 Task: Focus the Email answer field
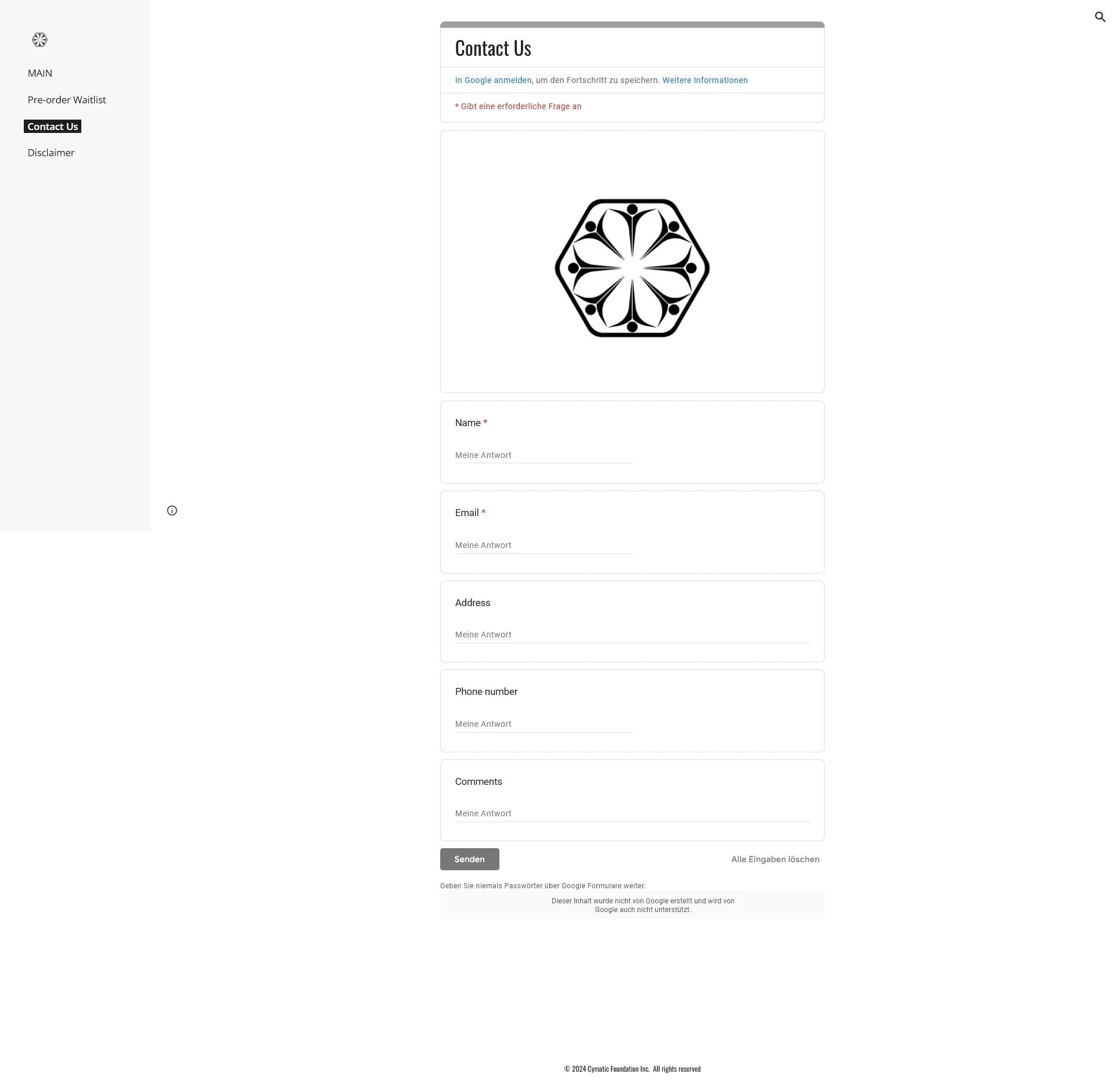pyautogui.click(x=543, y=545)
